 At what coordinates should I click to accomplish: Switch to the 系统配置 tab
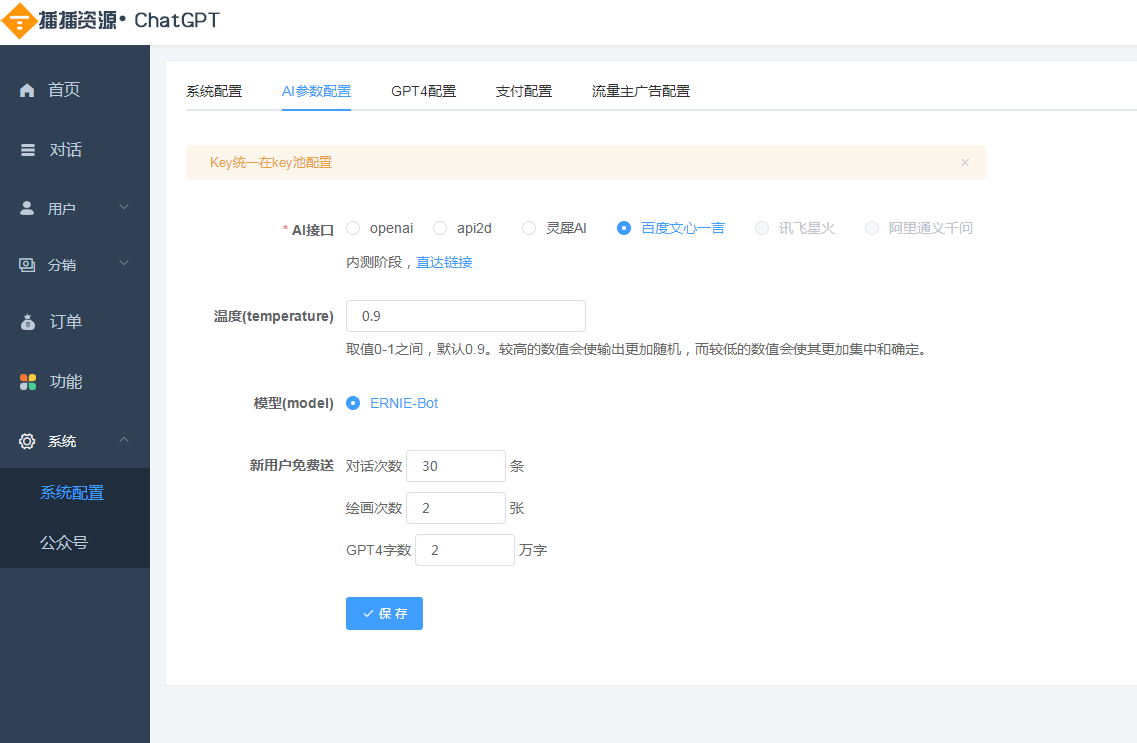click(214, 91)
